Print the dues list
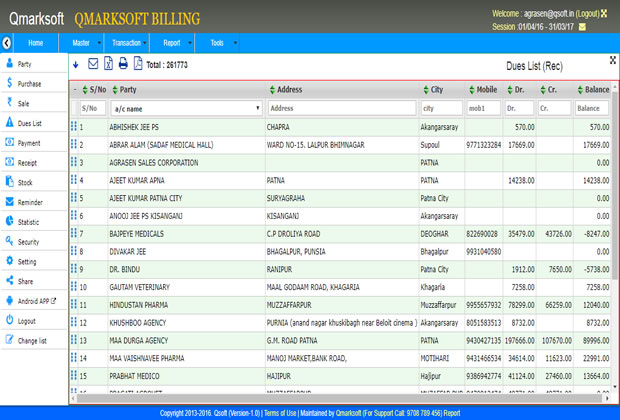Image resolution: width=620 pixels, height=420 pixels. click(123, 63)
